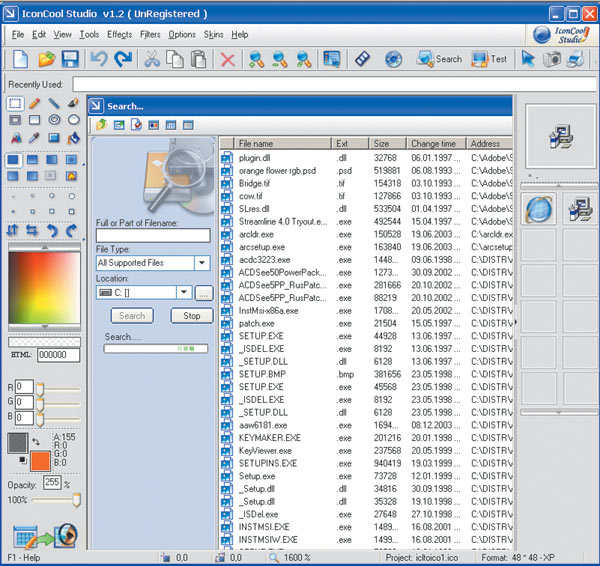Select the orange flower rgb.psd row
This screenshot has height=566, width=600.
pos(366,171)
